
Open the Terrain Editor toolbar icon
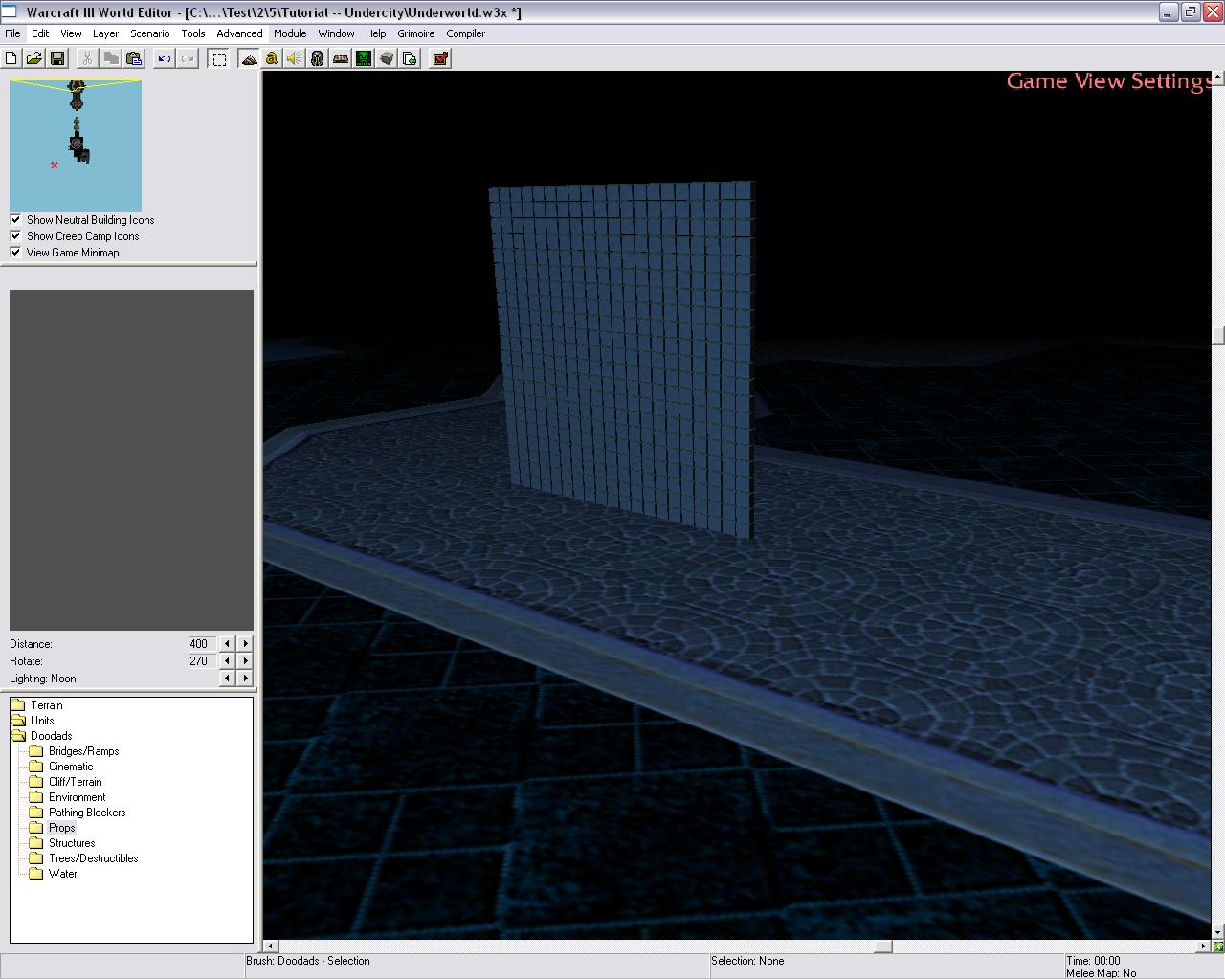tap(249, 58)
